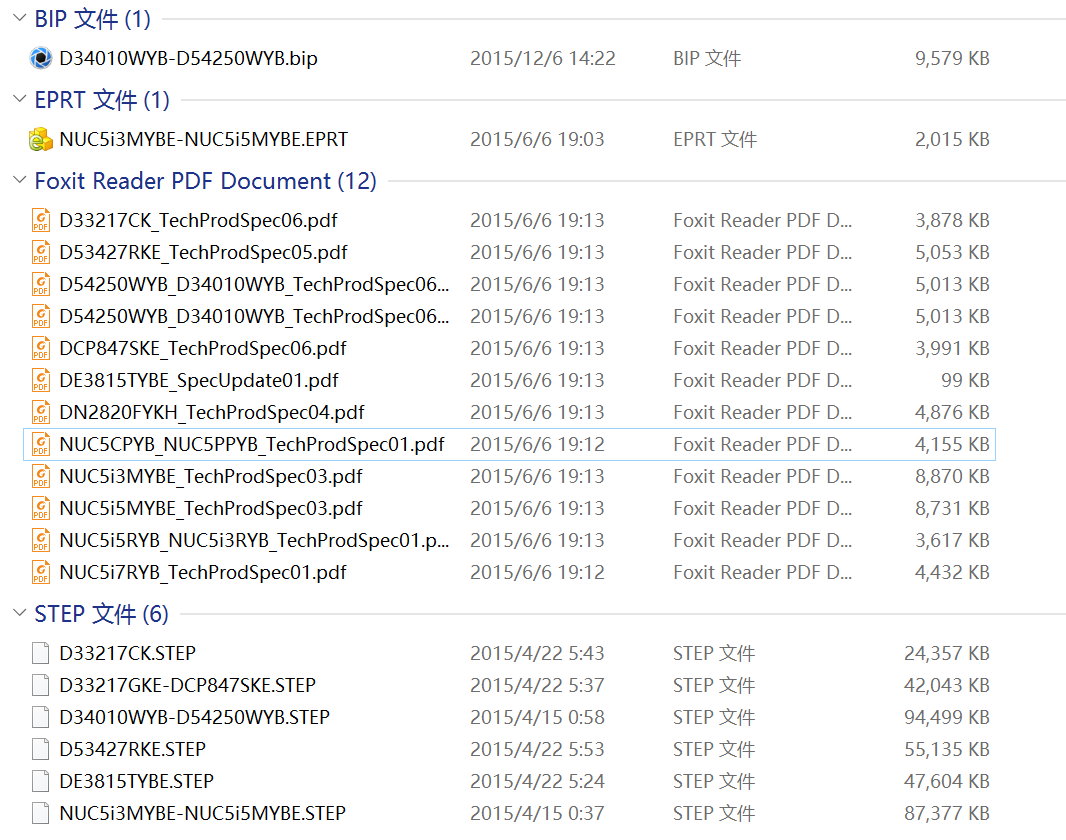
Task: Click the Foxit Reader PDF Document (12) header
Action: (x=205, y=181)
